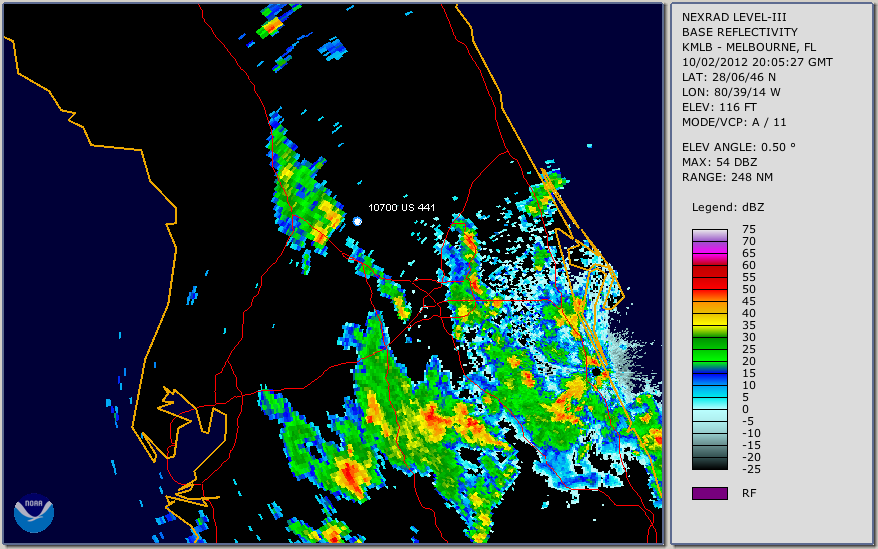Screen dimensions: 878x549
Task: Click the 75 value on the legend
Action: (x=749, y=229)
